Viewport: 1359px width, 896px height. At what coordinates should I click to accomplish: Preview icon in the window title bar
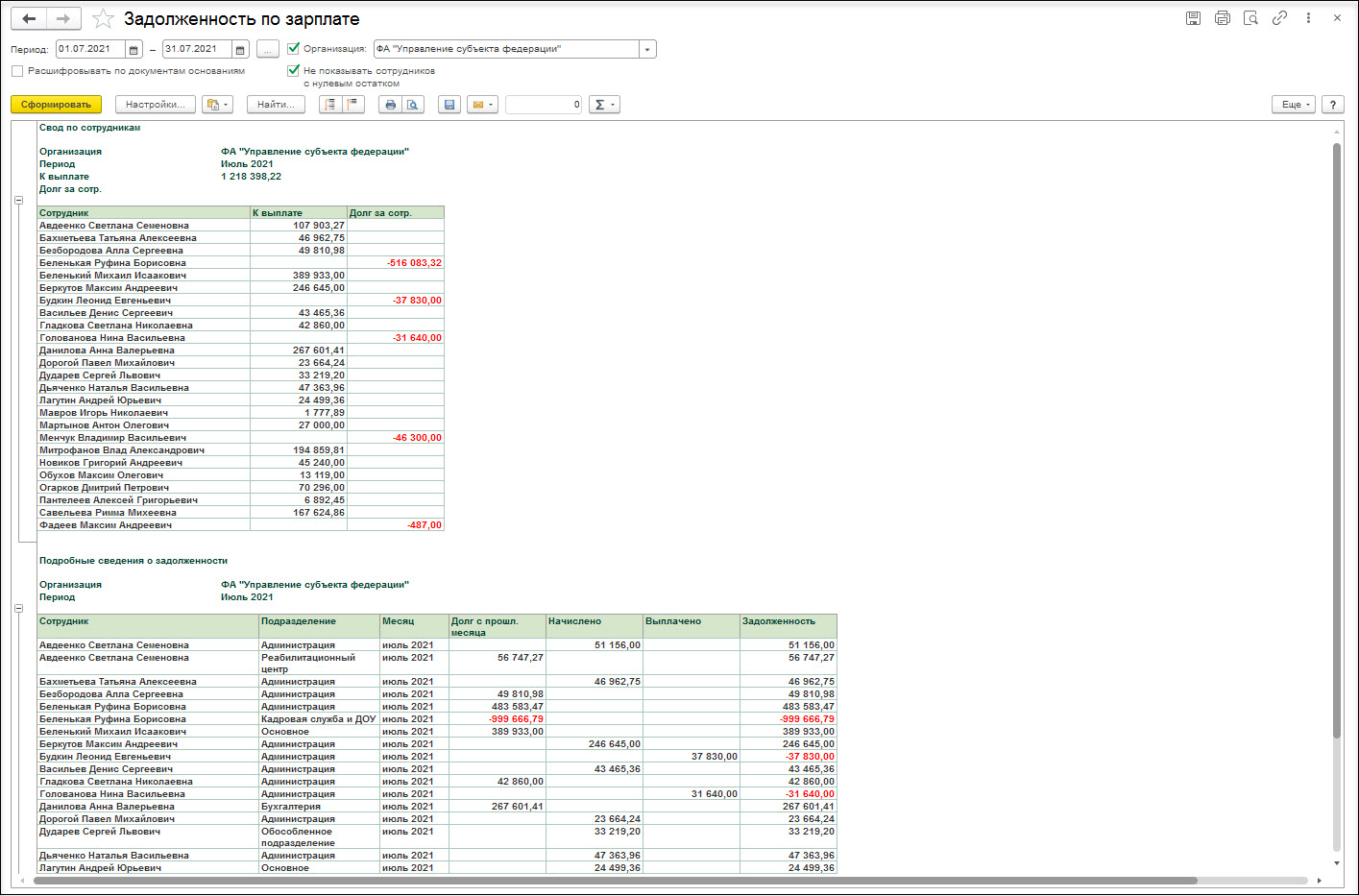tap(1250, 18)
